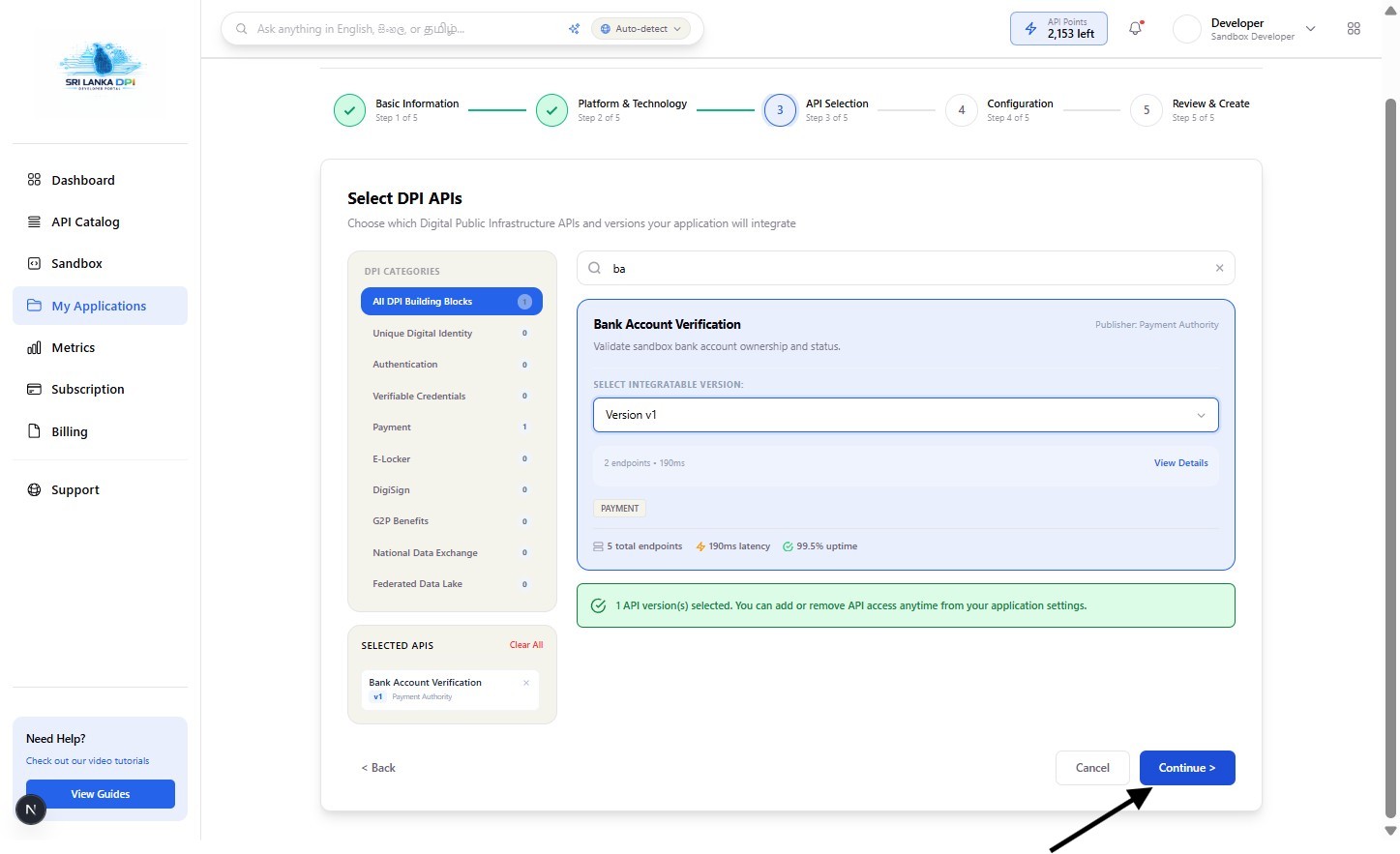Go to API Catalog in sidebar
The height and width of the screenshot is (854, 1400).
pyautogui.click(x=100, y=221)
